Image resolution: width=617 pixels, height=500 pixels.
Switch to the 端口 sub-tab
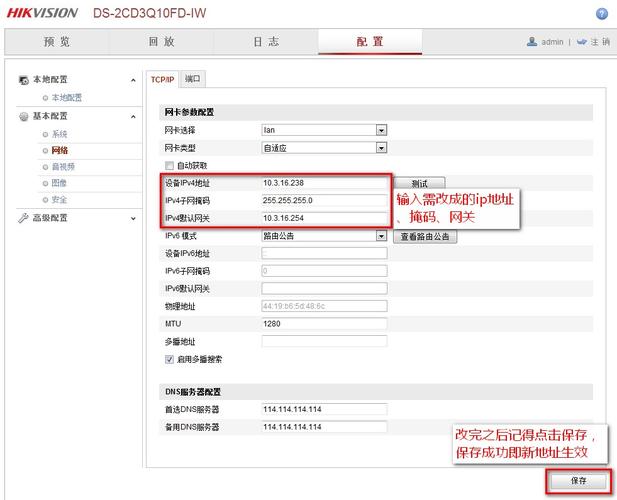coord(192,79)
